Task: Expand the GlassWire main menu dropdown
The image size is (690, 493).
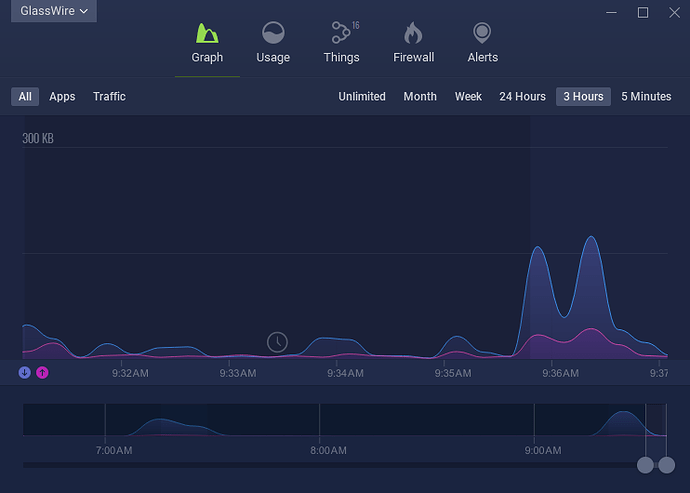Action: click(54, 12)
